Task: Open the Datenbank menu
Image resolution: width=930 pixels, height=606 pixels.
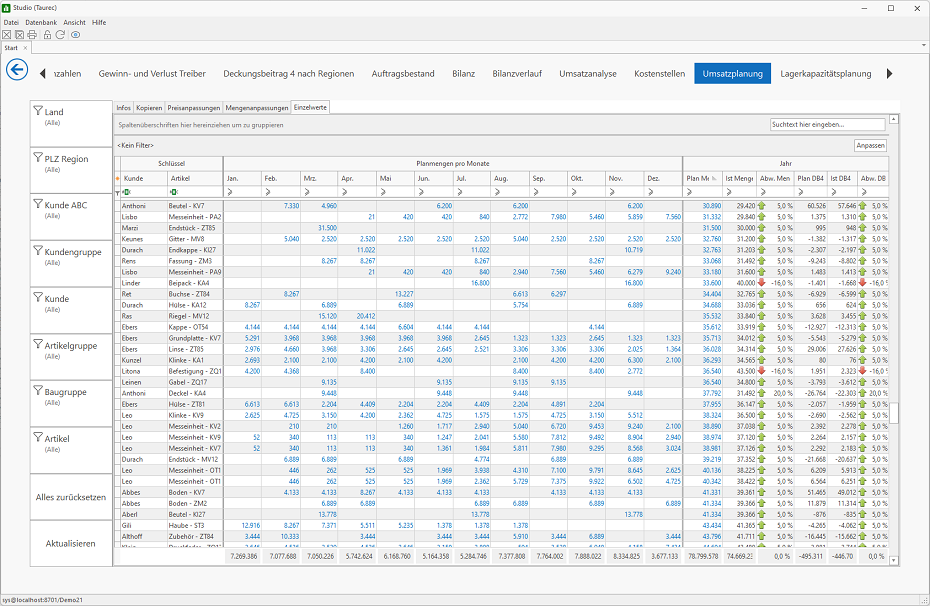Action: 41,23
